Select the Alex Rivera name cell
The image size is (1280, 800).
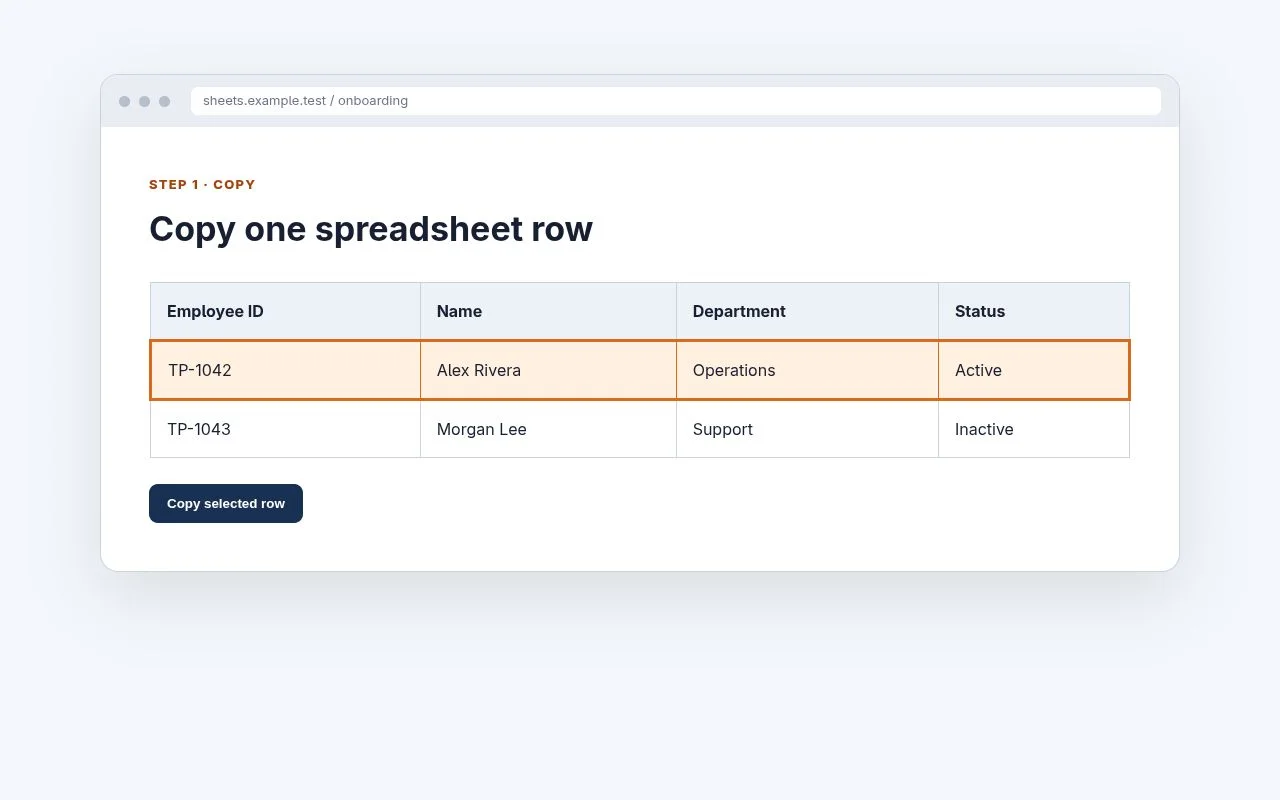tap(548, 370)
